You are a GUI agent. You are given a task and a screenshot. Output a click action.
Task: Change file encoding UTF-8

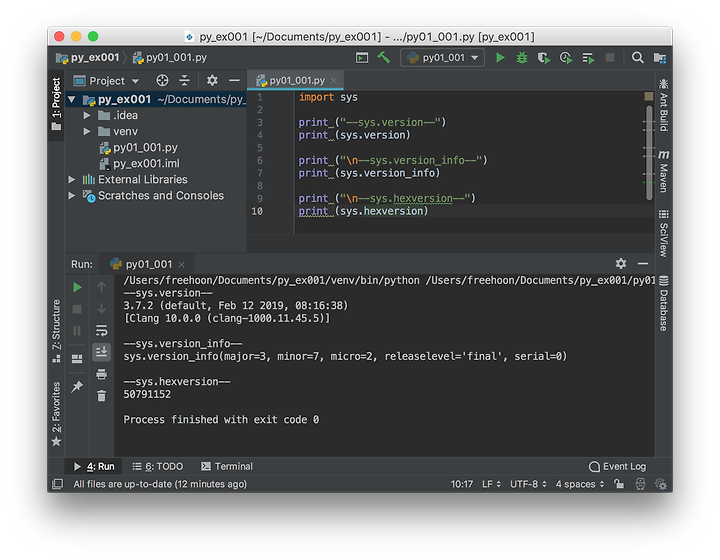tap(529, 484)
